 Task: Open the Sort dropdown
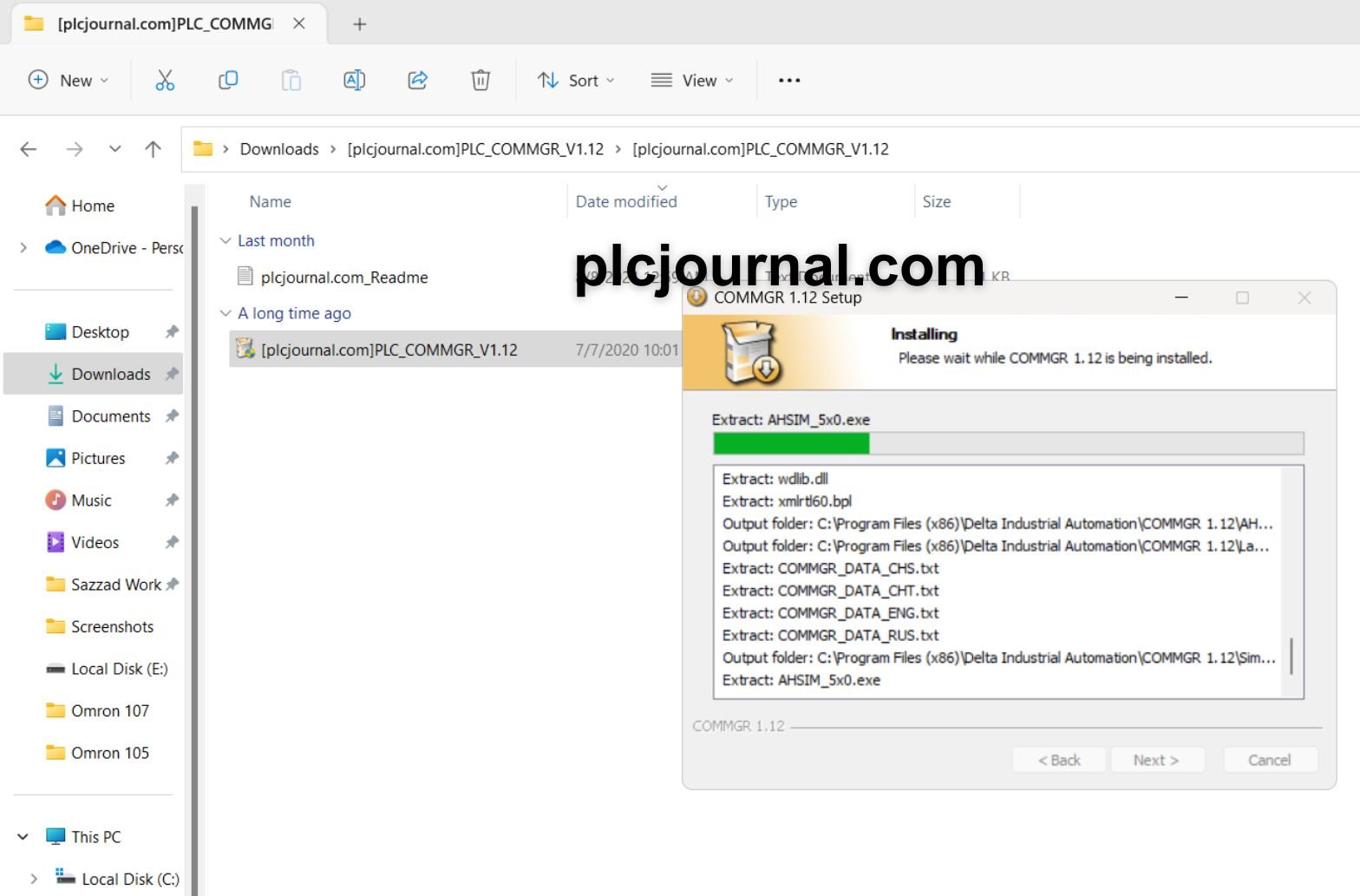pyautogui.click(x=576, y=81)
